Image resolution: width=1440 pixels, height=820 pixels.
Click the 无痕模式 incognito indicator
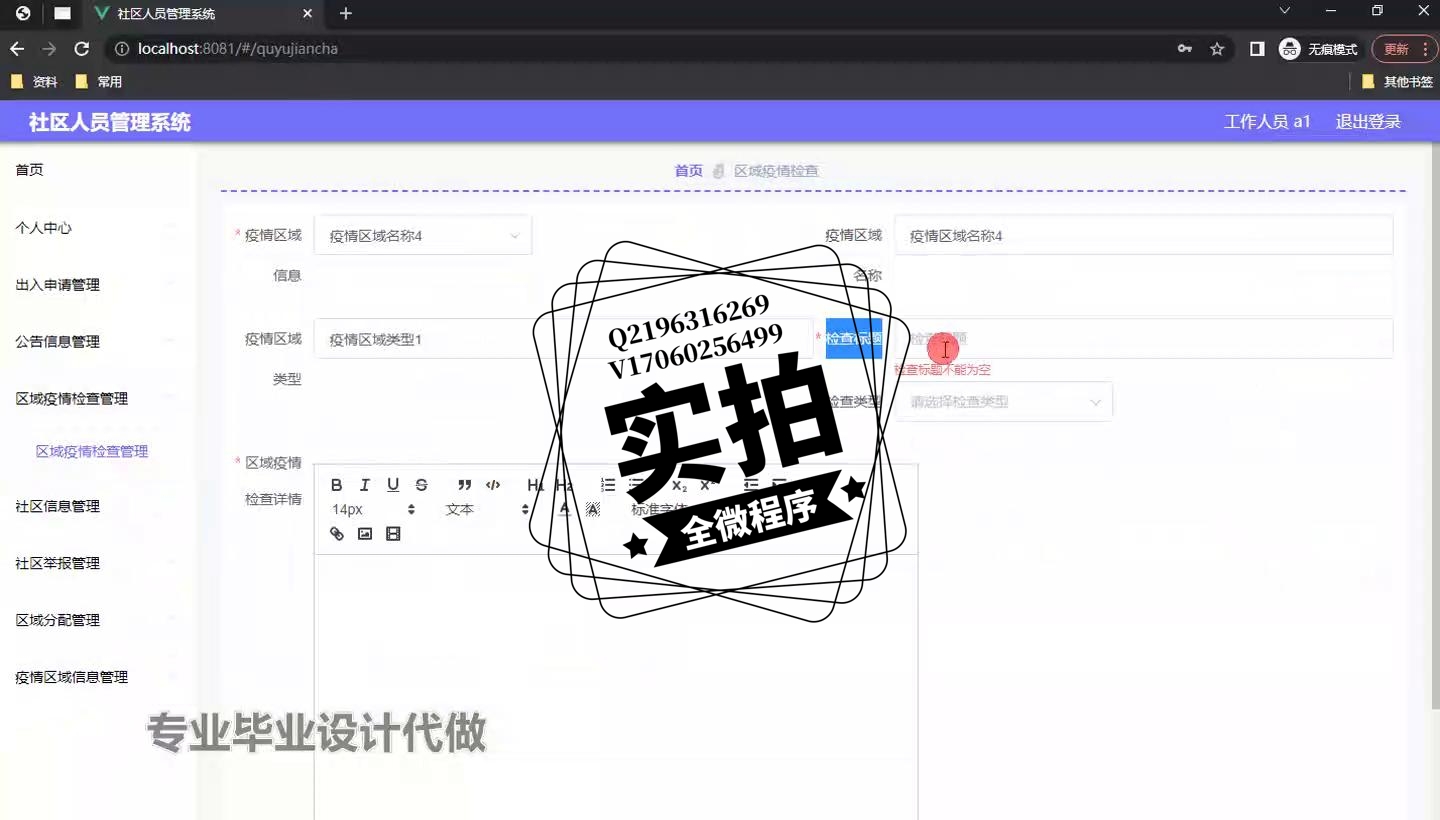pos(1319,49)
